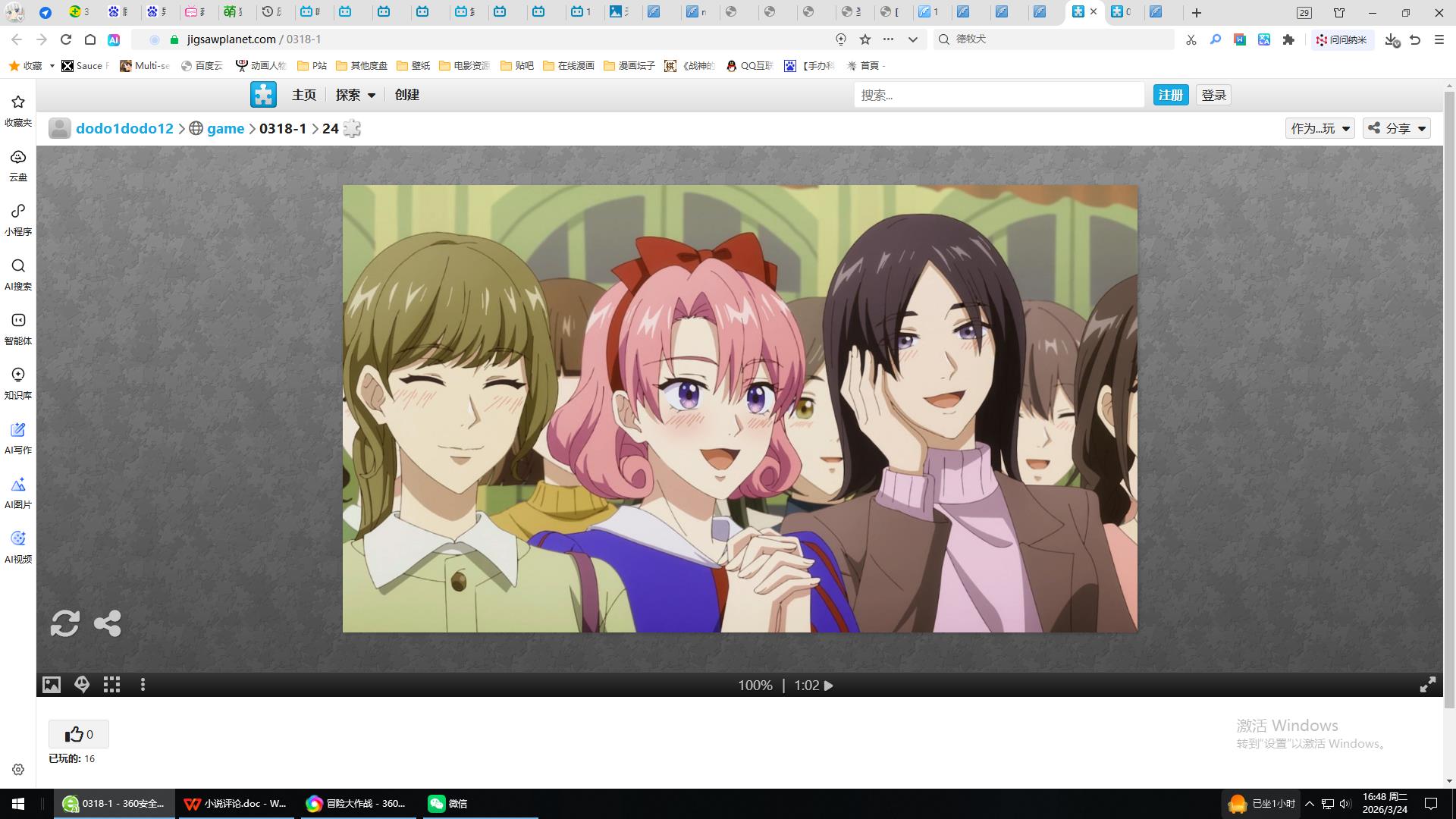Click the share icon over puzzle area
This screenshot has height=819, width=1456.
tap(107, 623)
